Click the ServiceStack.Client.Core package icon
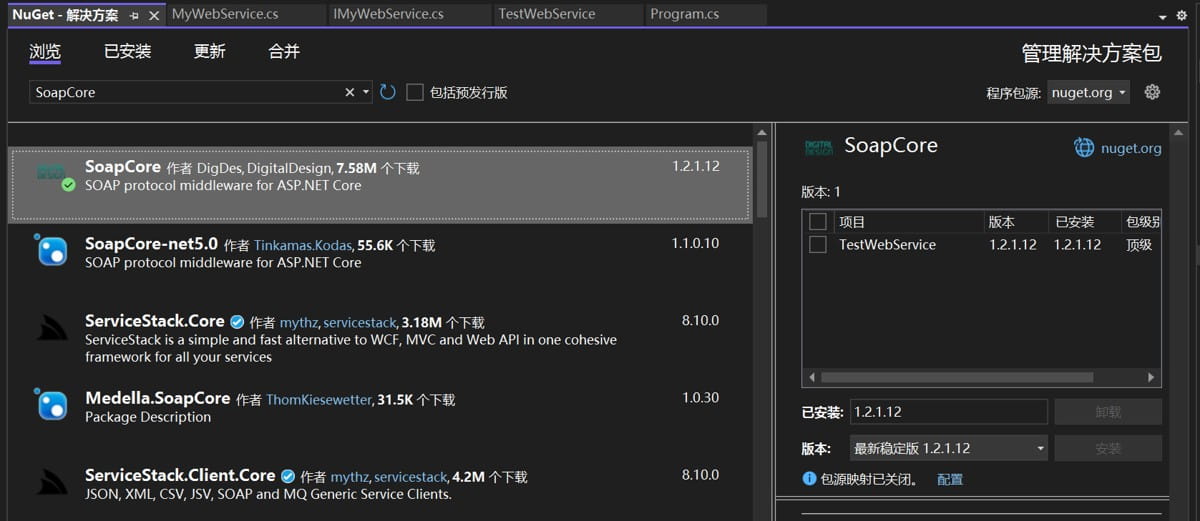The width and height of the screenshot is (1200, 521). click(52, 482)
